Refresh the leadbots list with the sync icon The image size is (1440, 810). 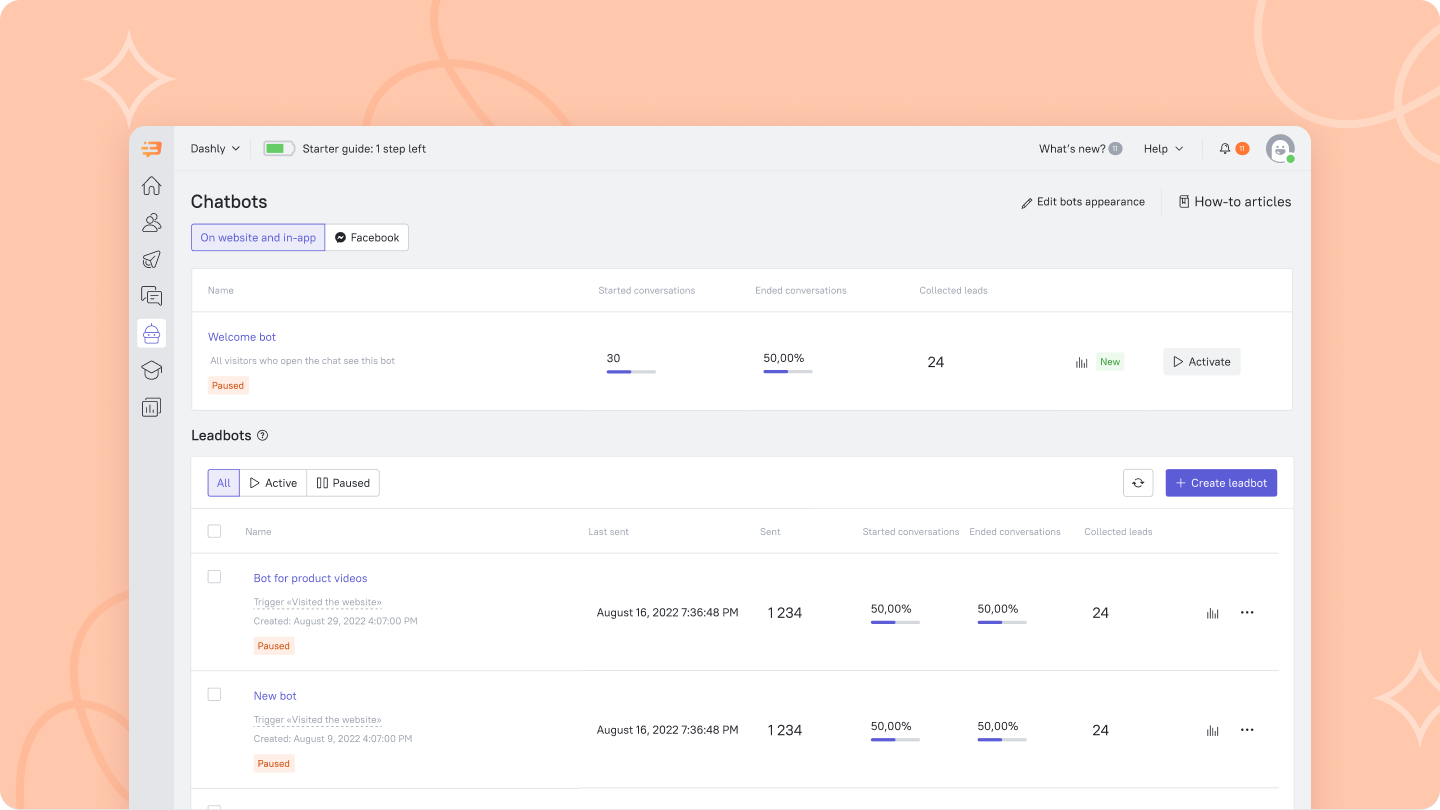tap(1138, 482)
